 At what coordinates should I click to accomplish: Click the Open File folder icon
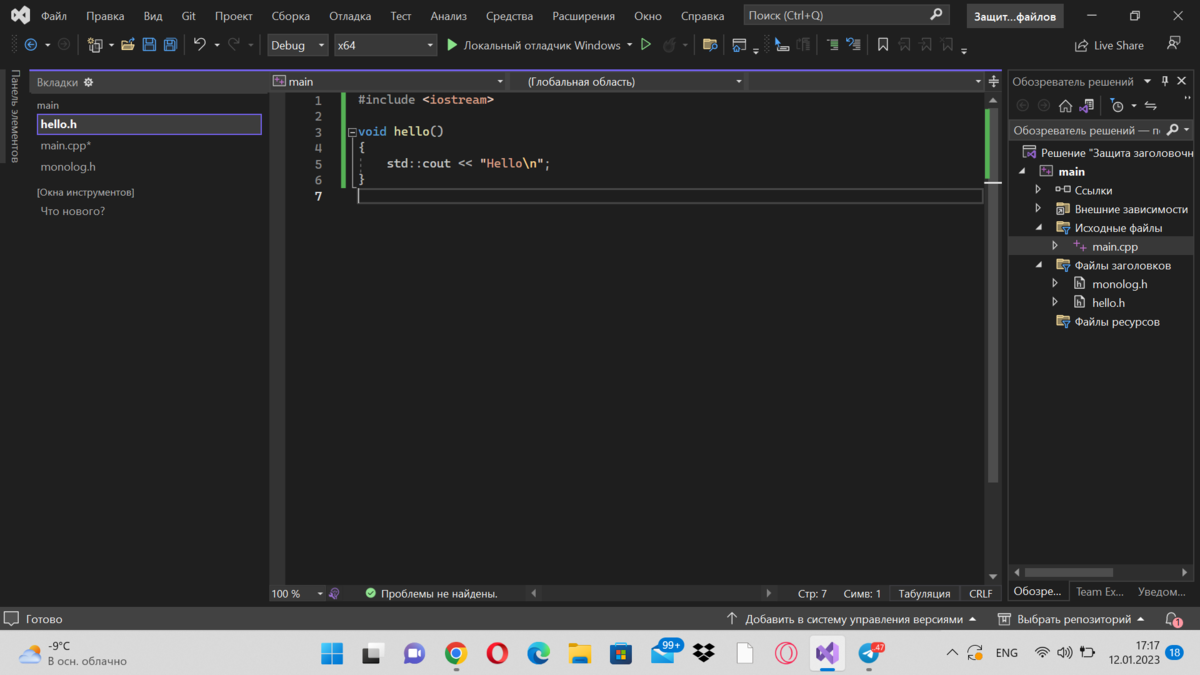coord(128,45)
